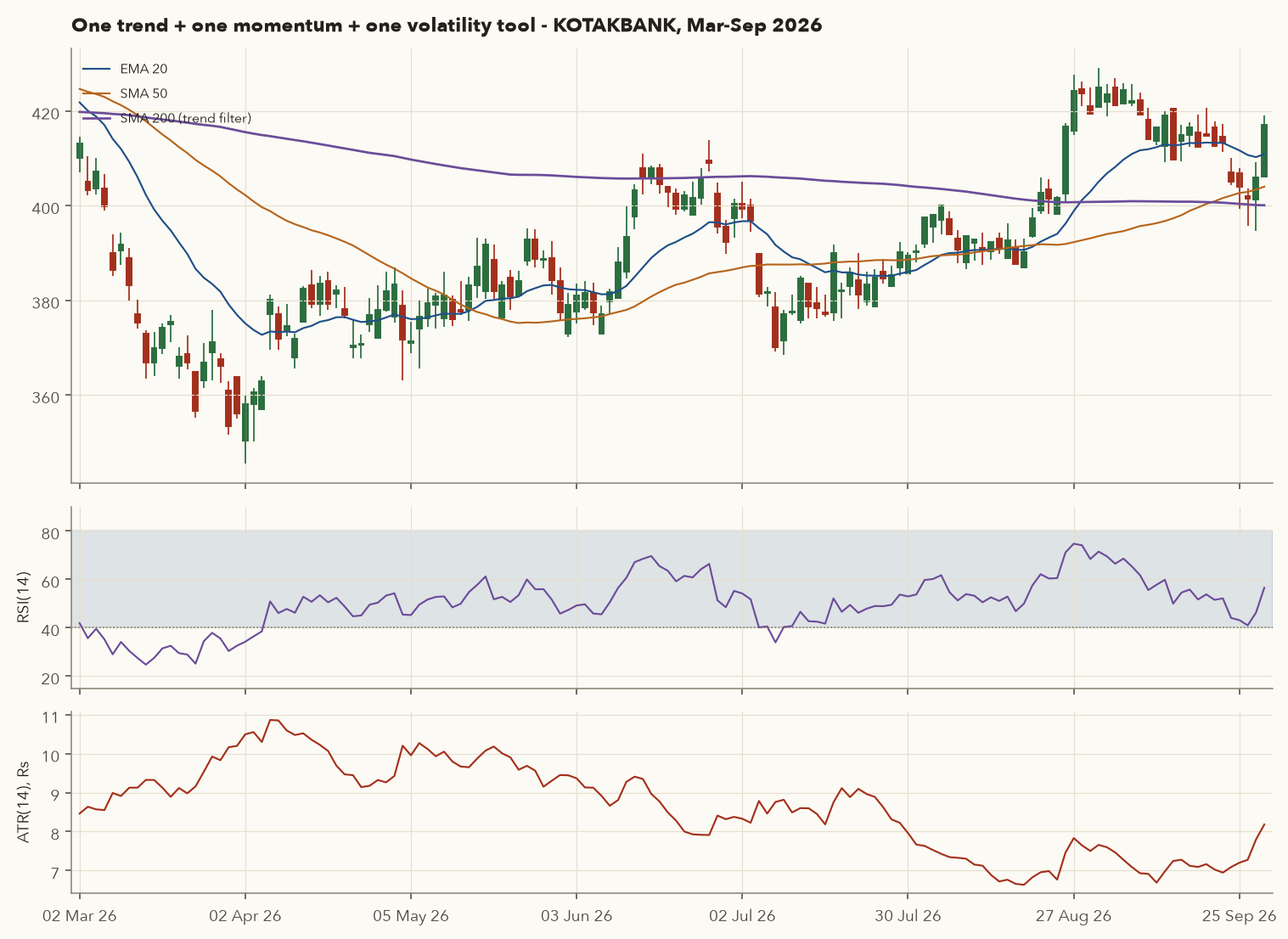This screenshot has width=1288, height=939.
Task: Click the 05 May 26 date label
Action: (x=411, y=916)
